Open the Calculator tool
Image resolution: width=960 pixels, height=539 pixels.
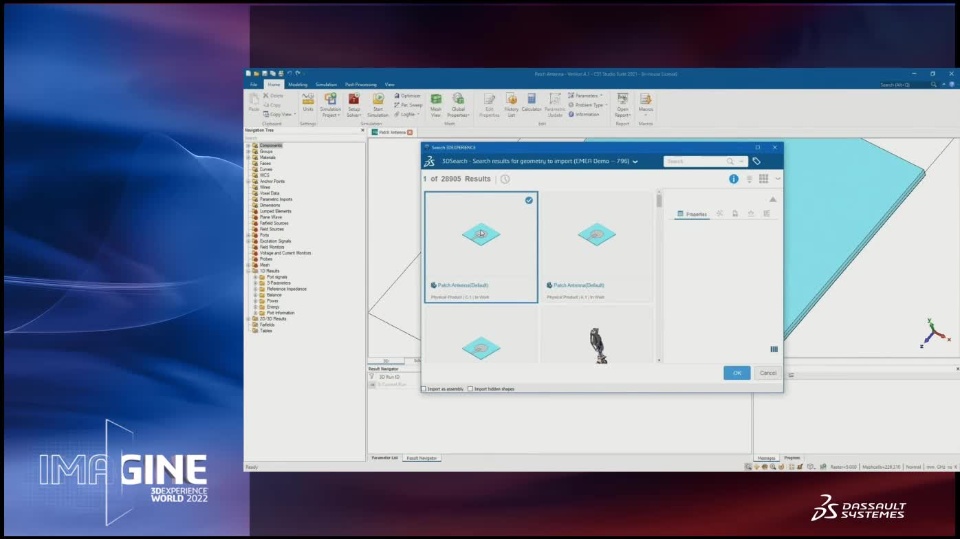pos(531,103)
